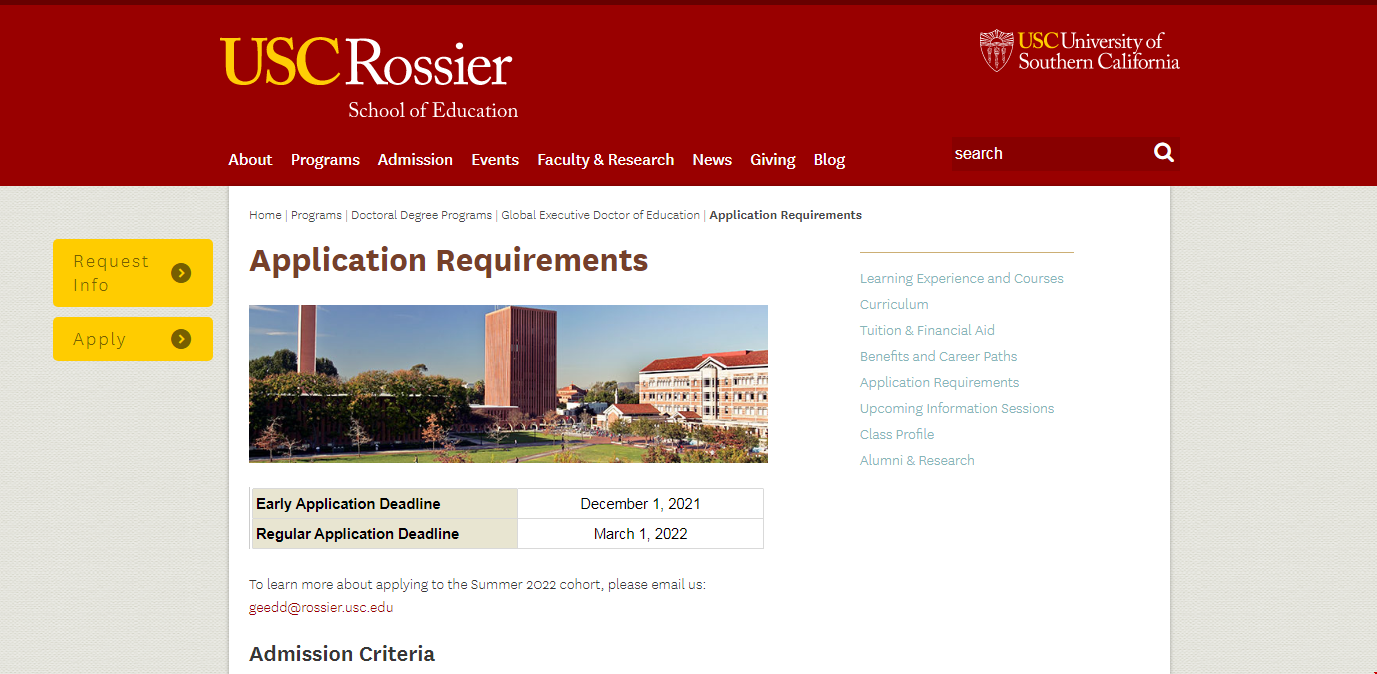The image size is (1377, 674).
Task: Go to Home breadcrumb link
Action: (x=265, y=215)
